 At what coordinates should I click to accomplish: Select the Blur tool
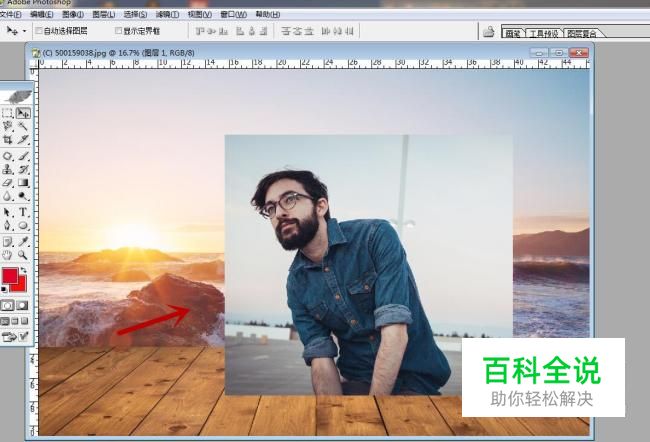click(x=7, y=196)
